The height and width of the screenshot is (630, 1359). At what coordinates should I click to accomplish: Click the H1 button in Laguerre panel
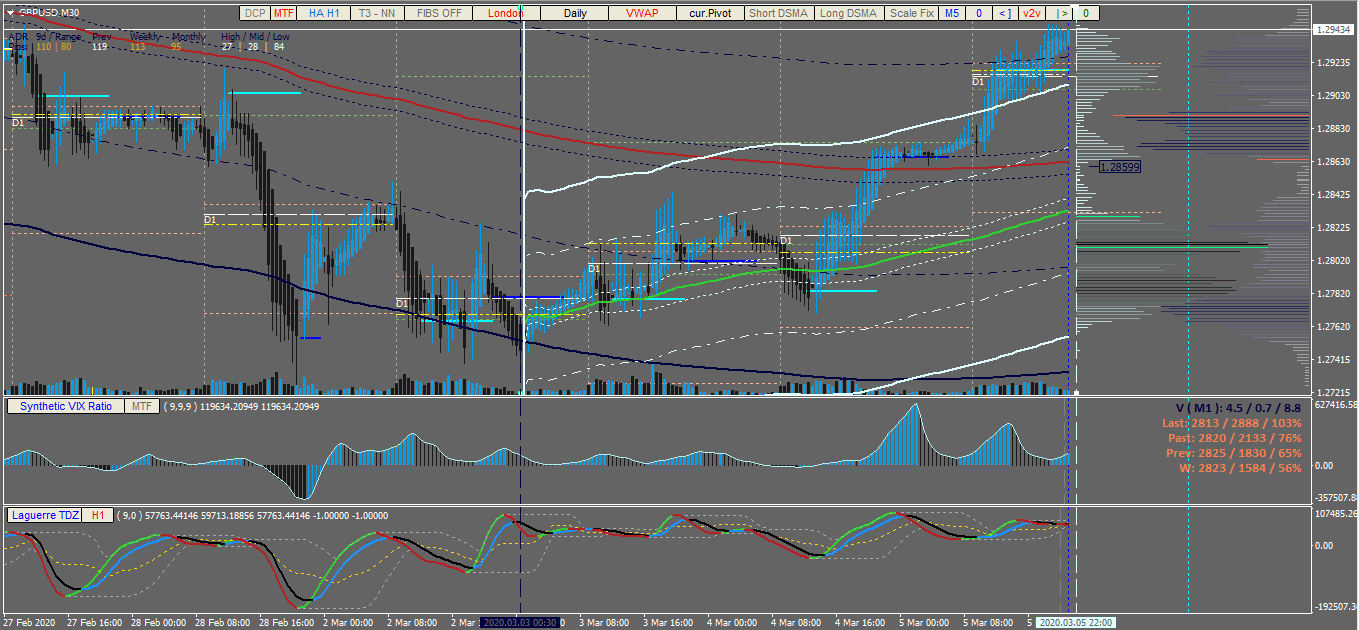pos(97,515)
